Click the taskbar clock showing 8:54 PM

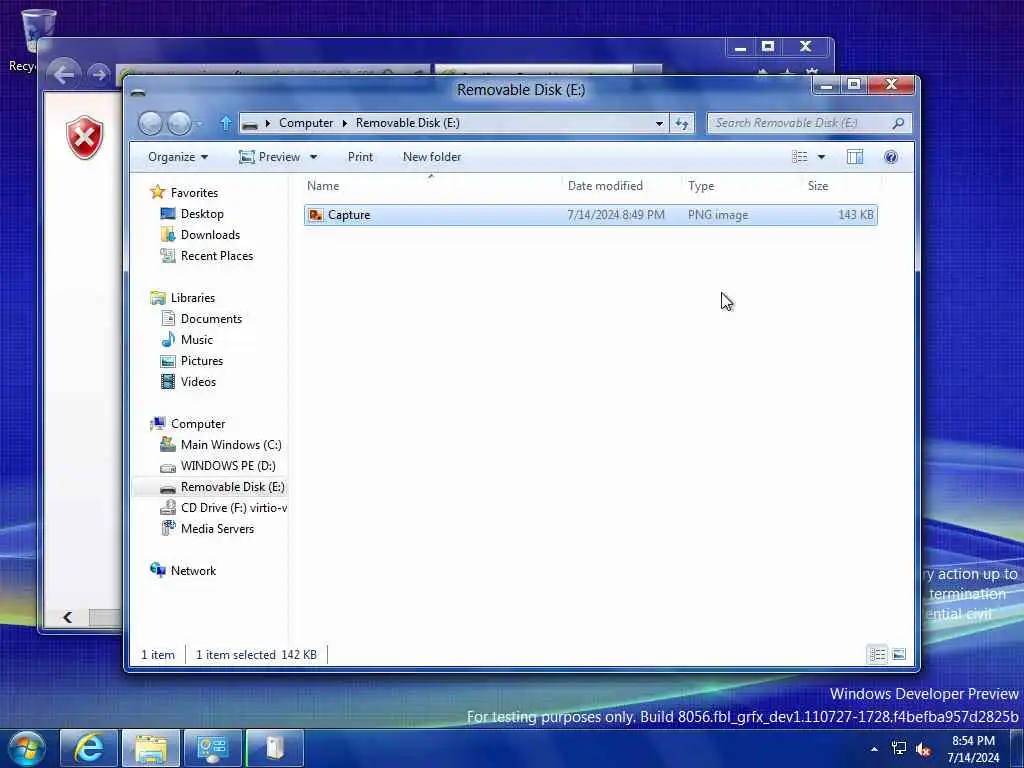[973, 748]
